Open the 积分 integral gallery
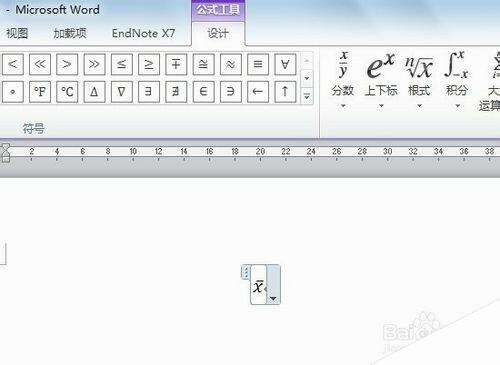This screenshot has width=500, height=365. (457, 80)
